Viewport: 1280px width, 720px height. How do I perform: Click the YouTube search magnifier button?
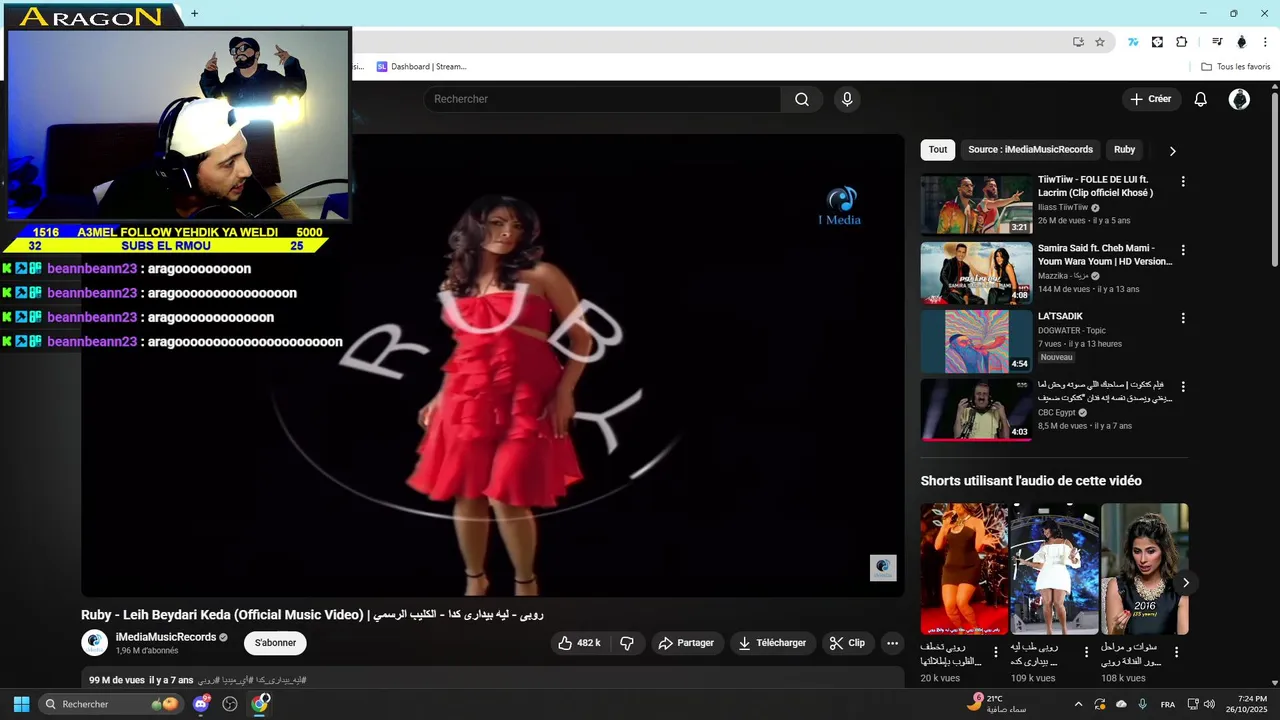coord(802,99)
